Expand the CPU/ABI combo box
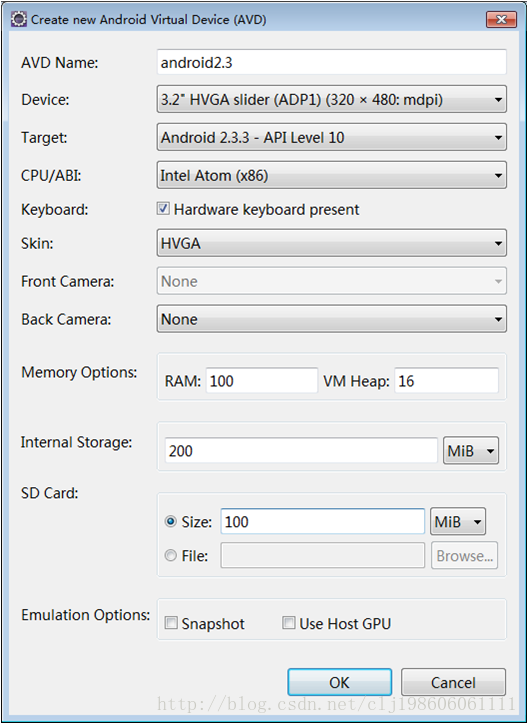 331,175
